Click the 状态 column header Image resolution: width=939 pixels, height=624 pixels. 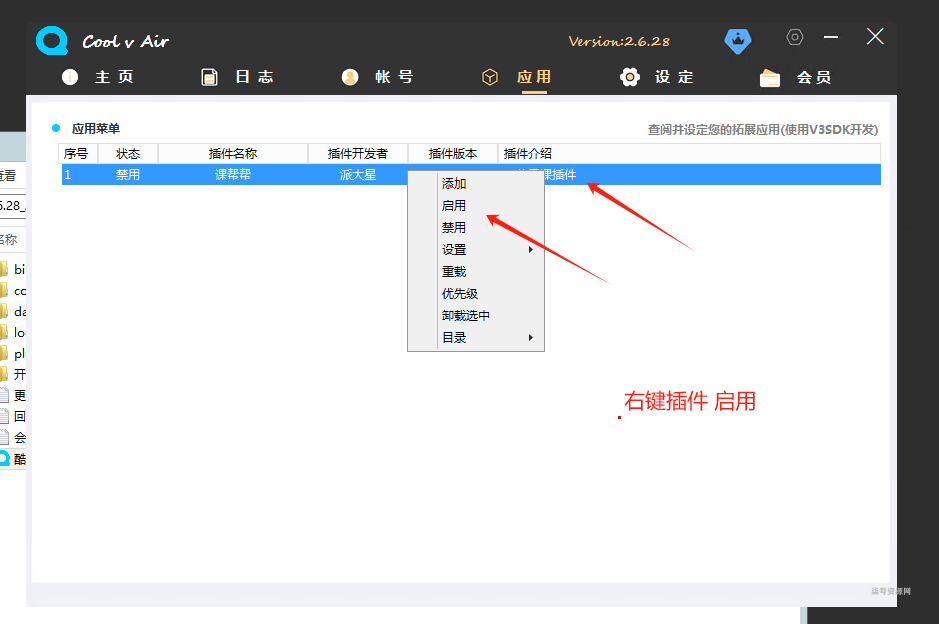pyautogui.click(x=128, y=153)
